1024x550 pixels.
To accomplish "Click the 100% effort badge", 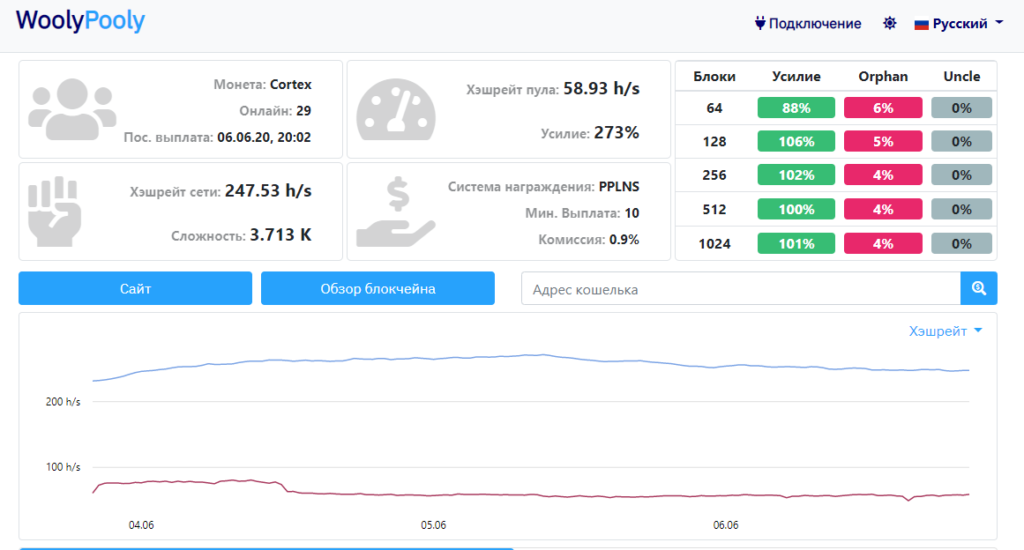I will pos(796,209).
